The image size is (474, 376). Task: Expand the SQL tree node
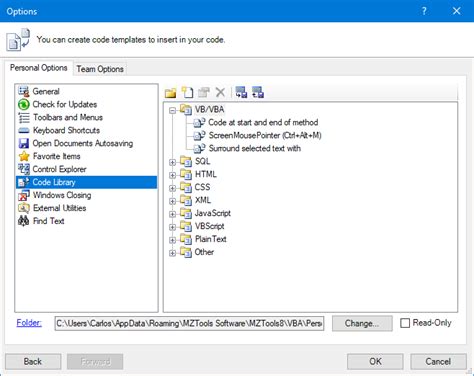click(172, 162)
